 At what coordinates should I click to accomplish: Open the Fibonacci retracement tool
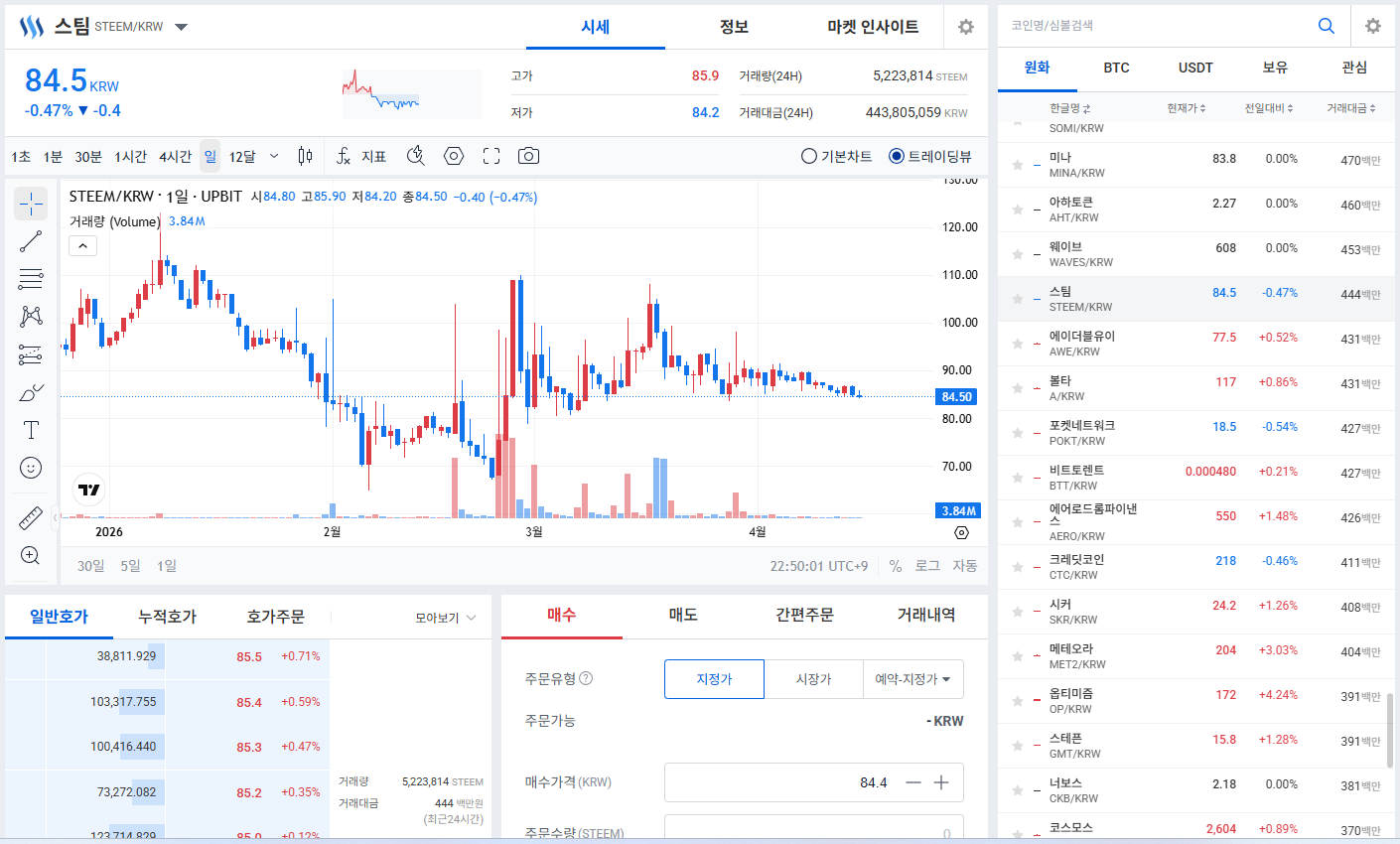coord(31,279)
